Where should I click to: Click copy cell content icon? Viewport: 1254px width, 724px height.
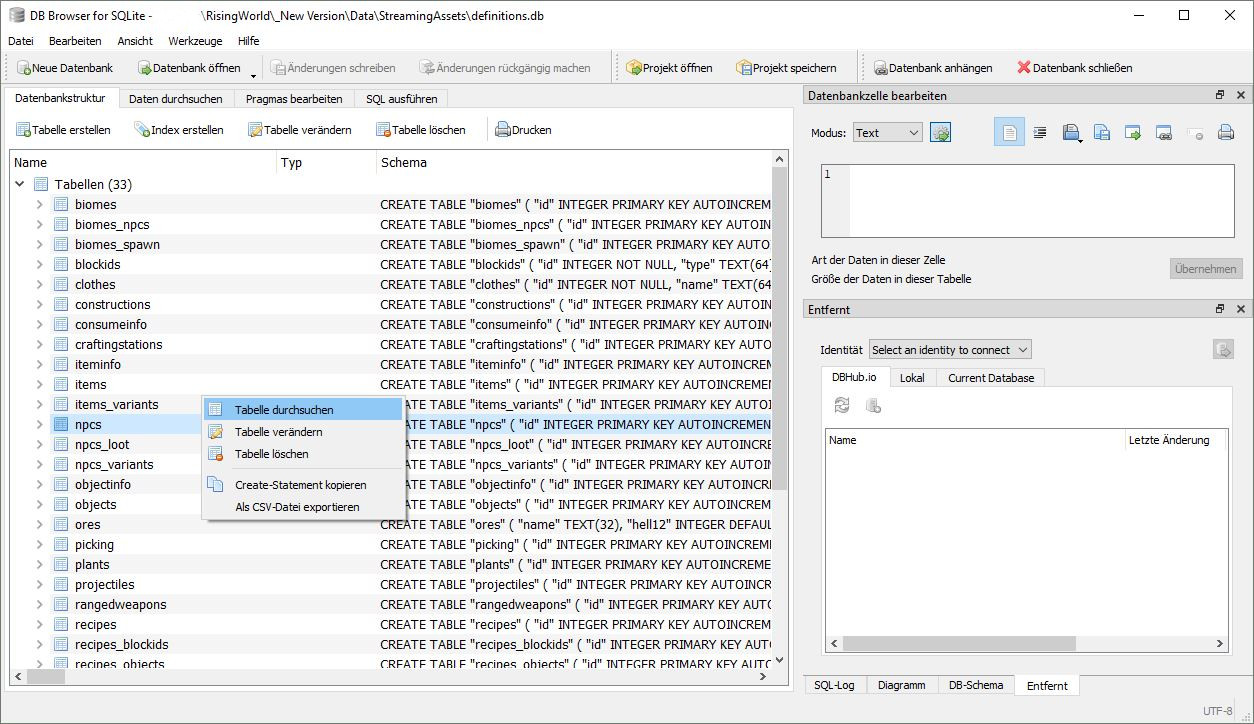1102,132
